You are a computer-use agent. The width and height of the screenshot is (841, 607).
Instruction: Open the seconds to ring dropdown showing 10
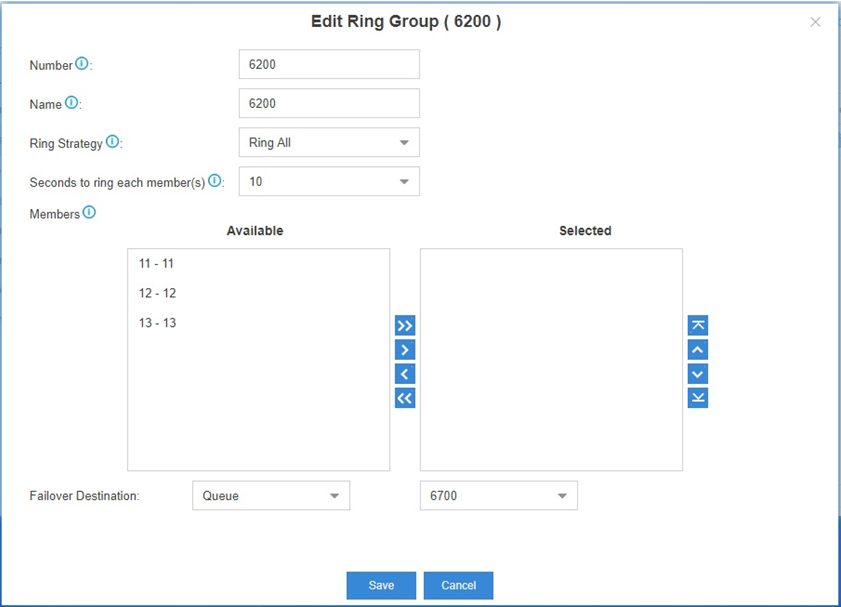click(329, 181)
